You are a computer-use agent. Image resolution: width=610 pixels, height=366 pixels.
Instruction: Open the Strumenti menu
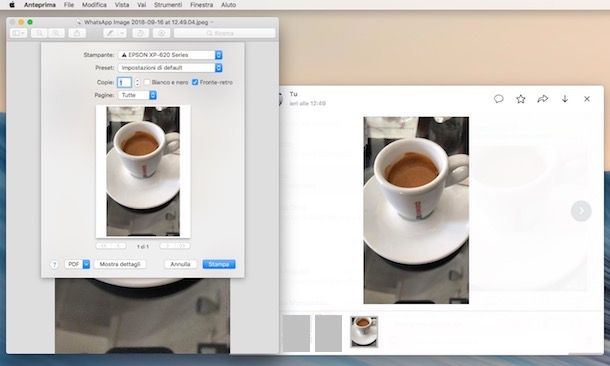tap(168, 5)
